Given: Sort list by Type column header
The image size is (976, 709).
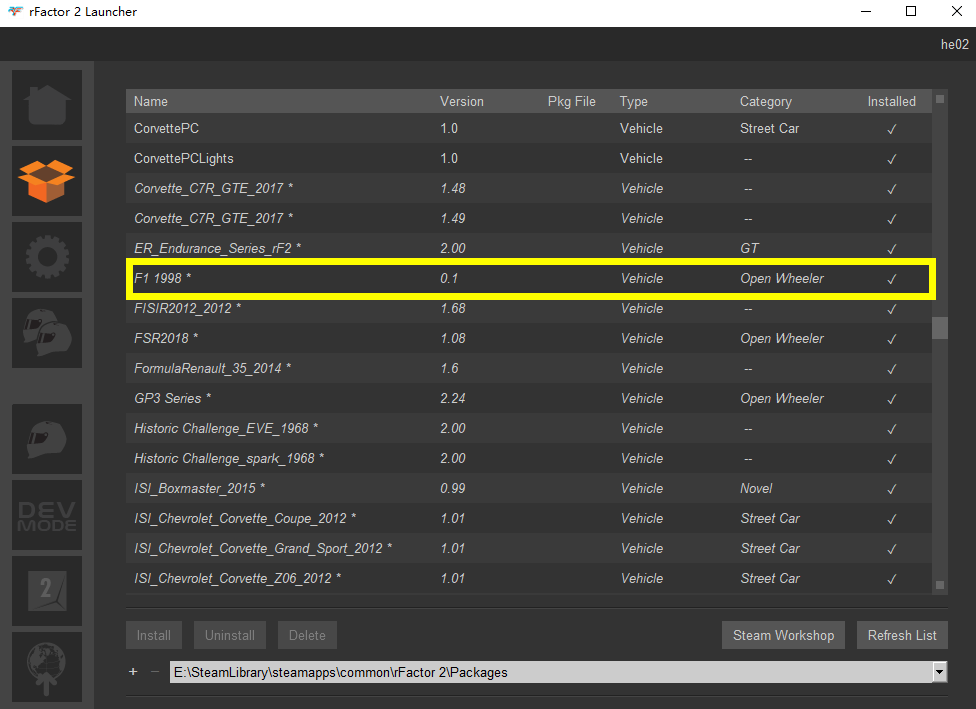Looking at the screenshot, I should click(x=634, y=101).
